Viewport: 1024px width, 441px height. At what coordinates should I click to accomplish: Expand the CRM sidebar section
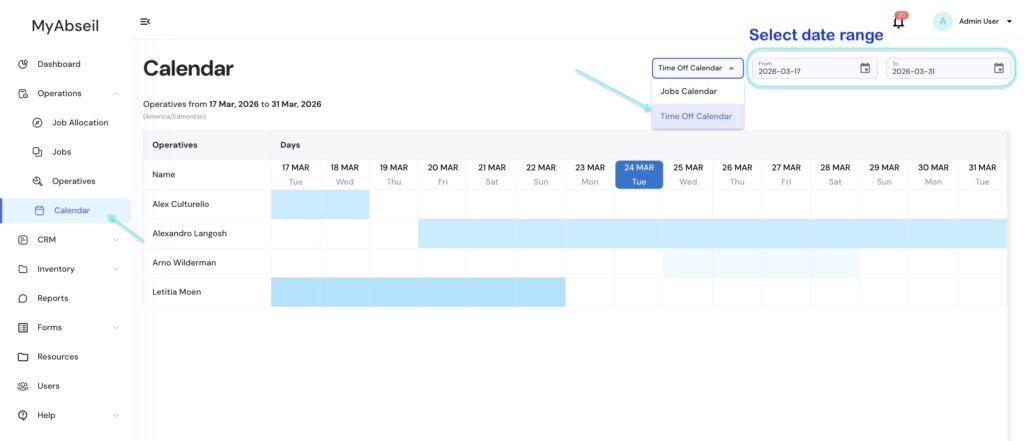116,240
